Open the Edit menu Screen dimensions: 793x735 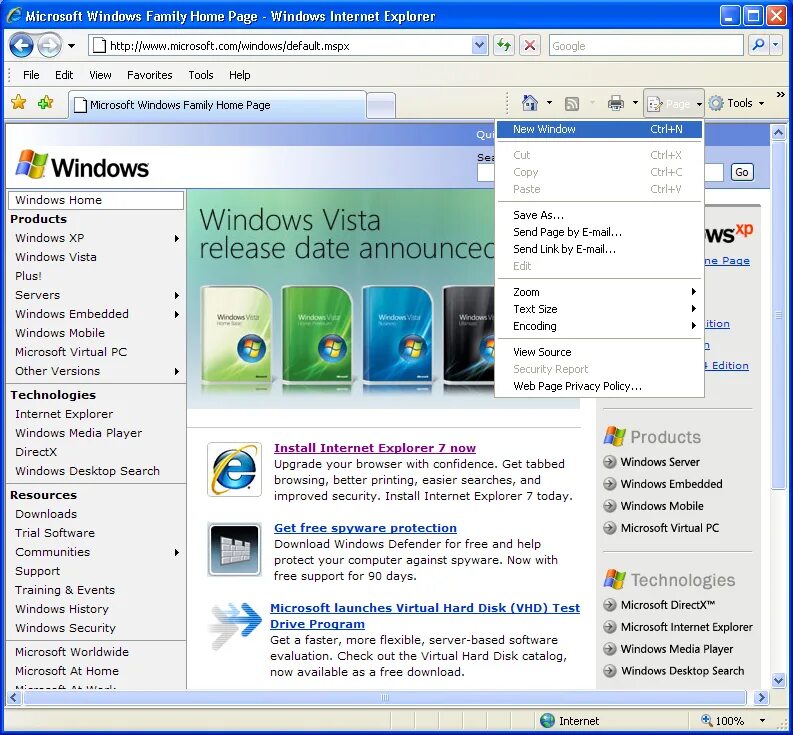[x=64, y=75]
